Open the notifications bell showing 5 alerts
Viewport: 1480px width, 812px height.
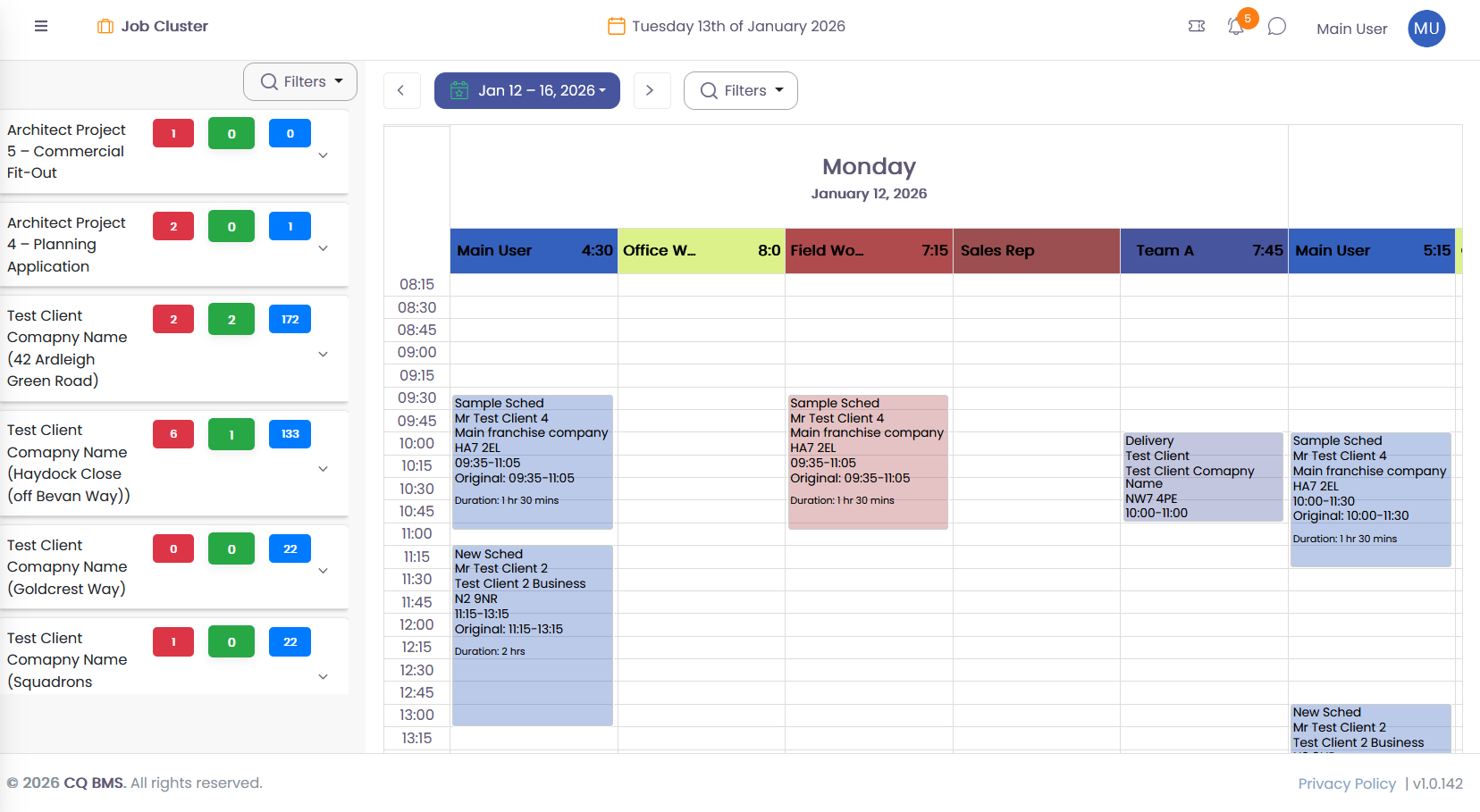[x=1236, y=28]
